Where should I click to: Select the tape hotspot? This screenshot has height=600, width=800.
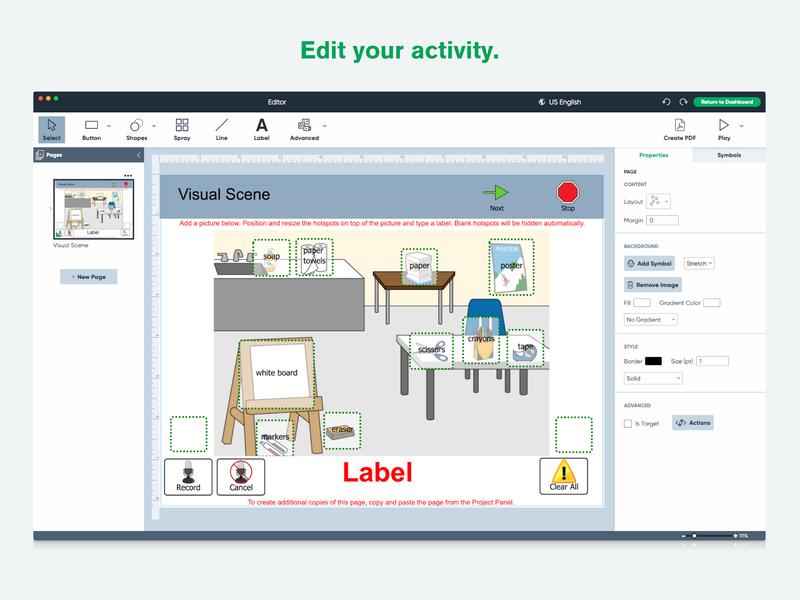[525, 348]
